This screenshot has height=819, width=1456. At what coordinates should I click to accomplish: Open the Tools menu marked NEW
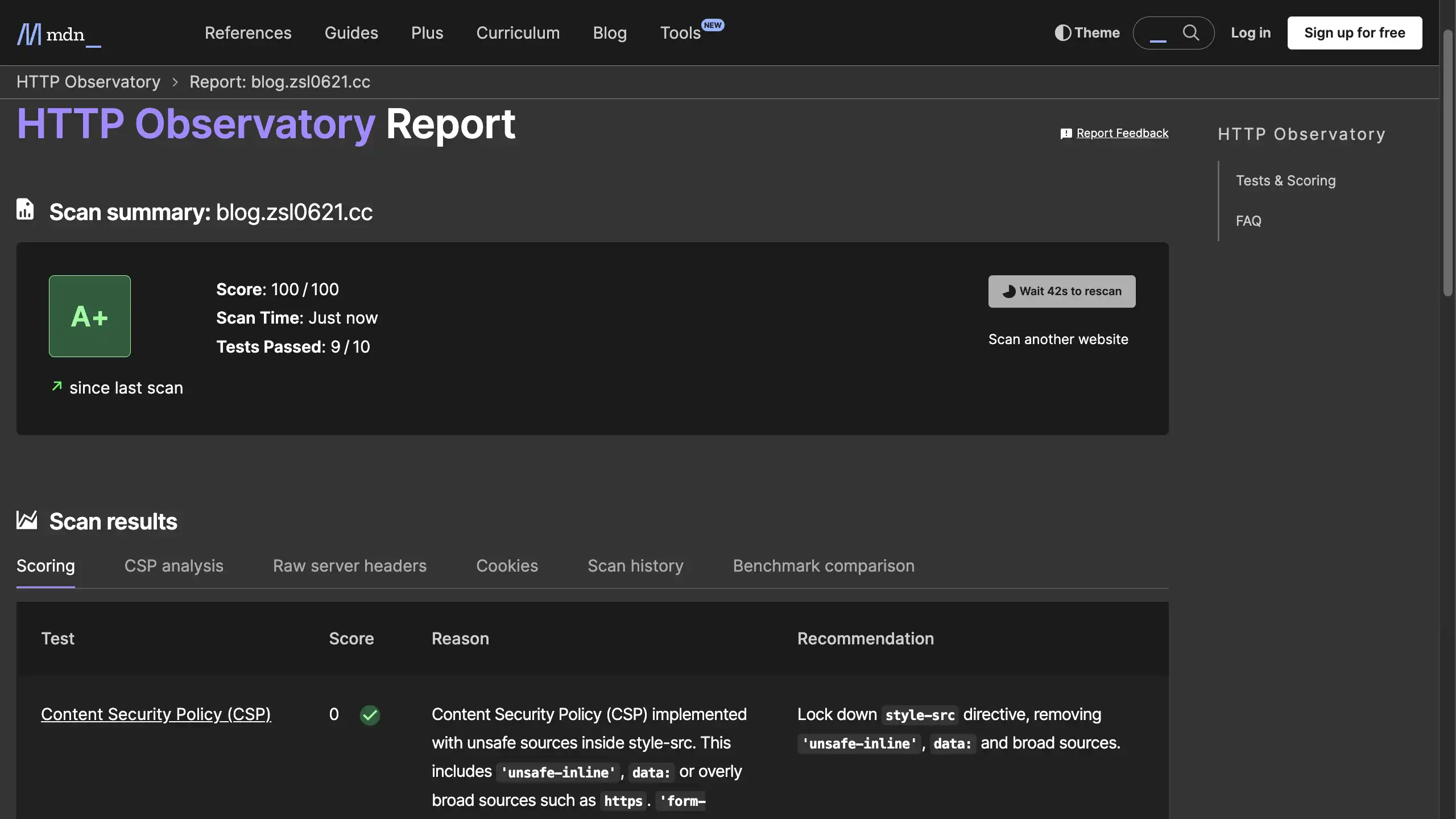pyautogui.click(x=680, y=33)
